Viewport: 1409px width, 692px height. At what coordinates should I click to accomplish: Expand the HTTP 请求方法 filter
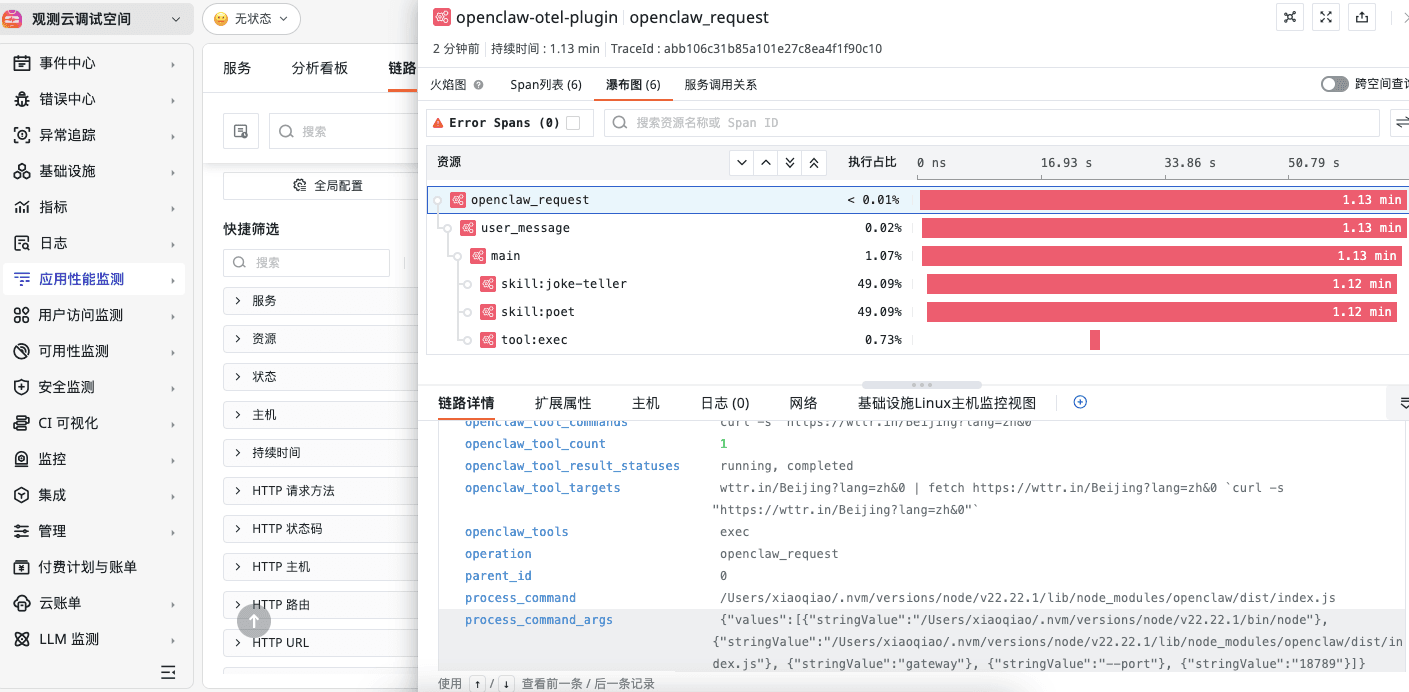tap(238, 491)
